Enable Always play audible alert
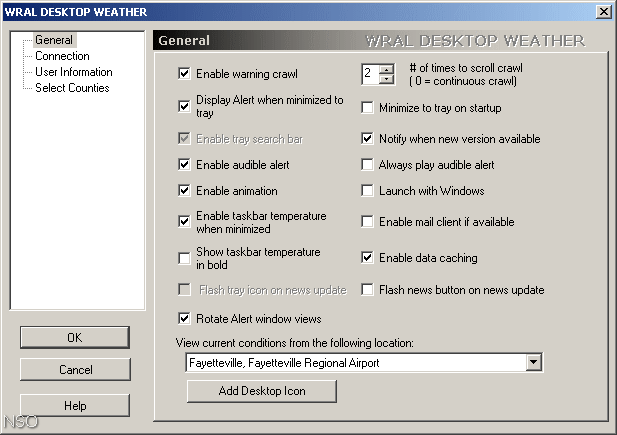617x435 pixels. click(x=367, y=165)
